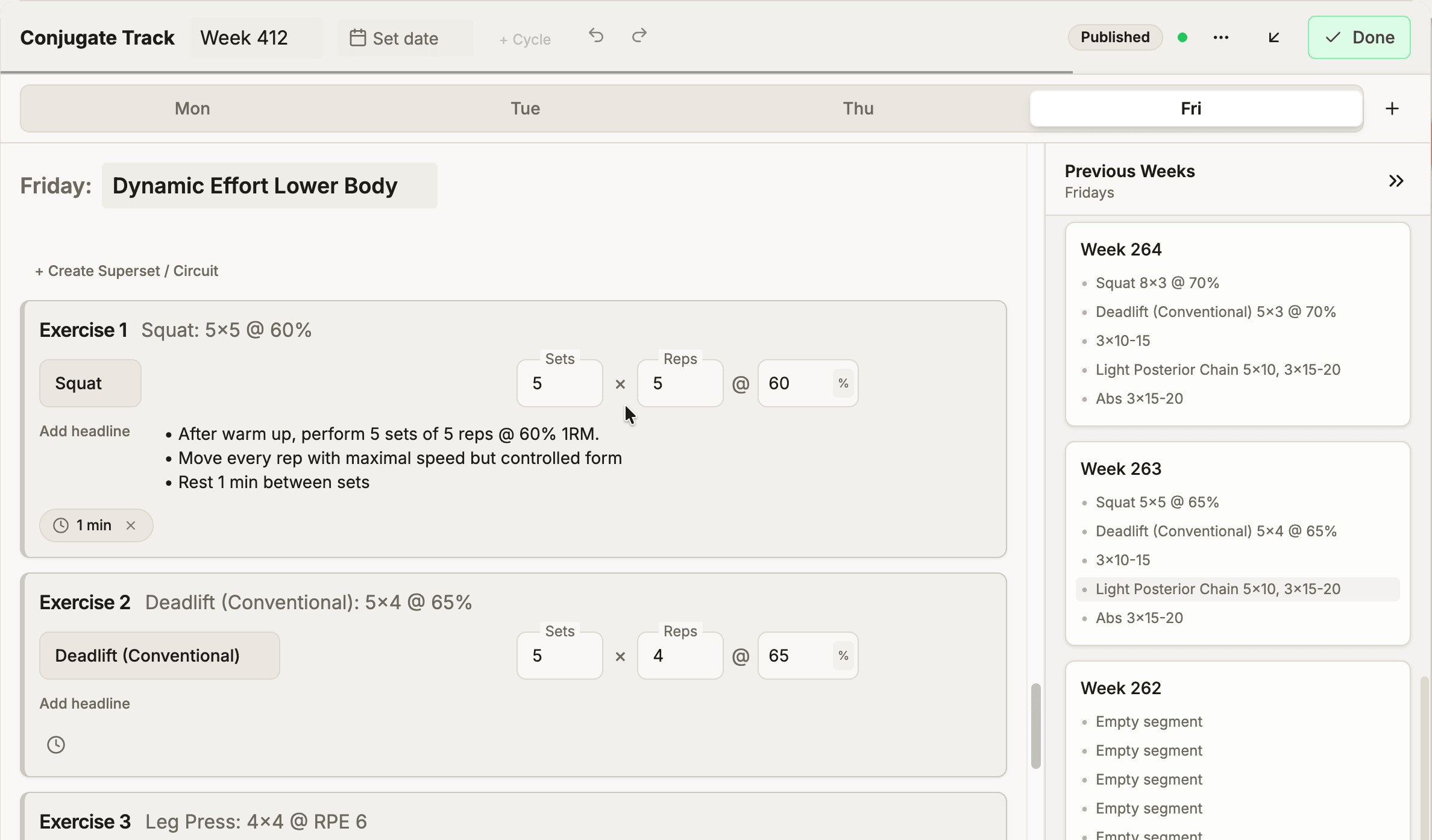Toggle the % unit on Squat

coord(843,383)
